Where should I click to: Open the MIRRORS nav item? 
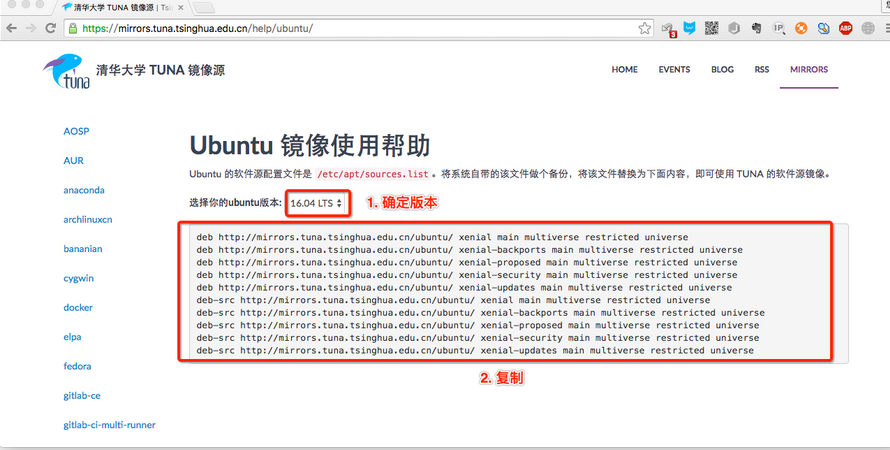[809, 69]
